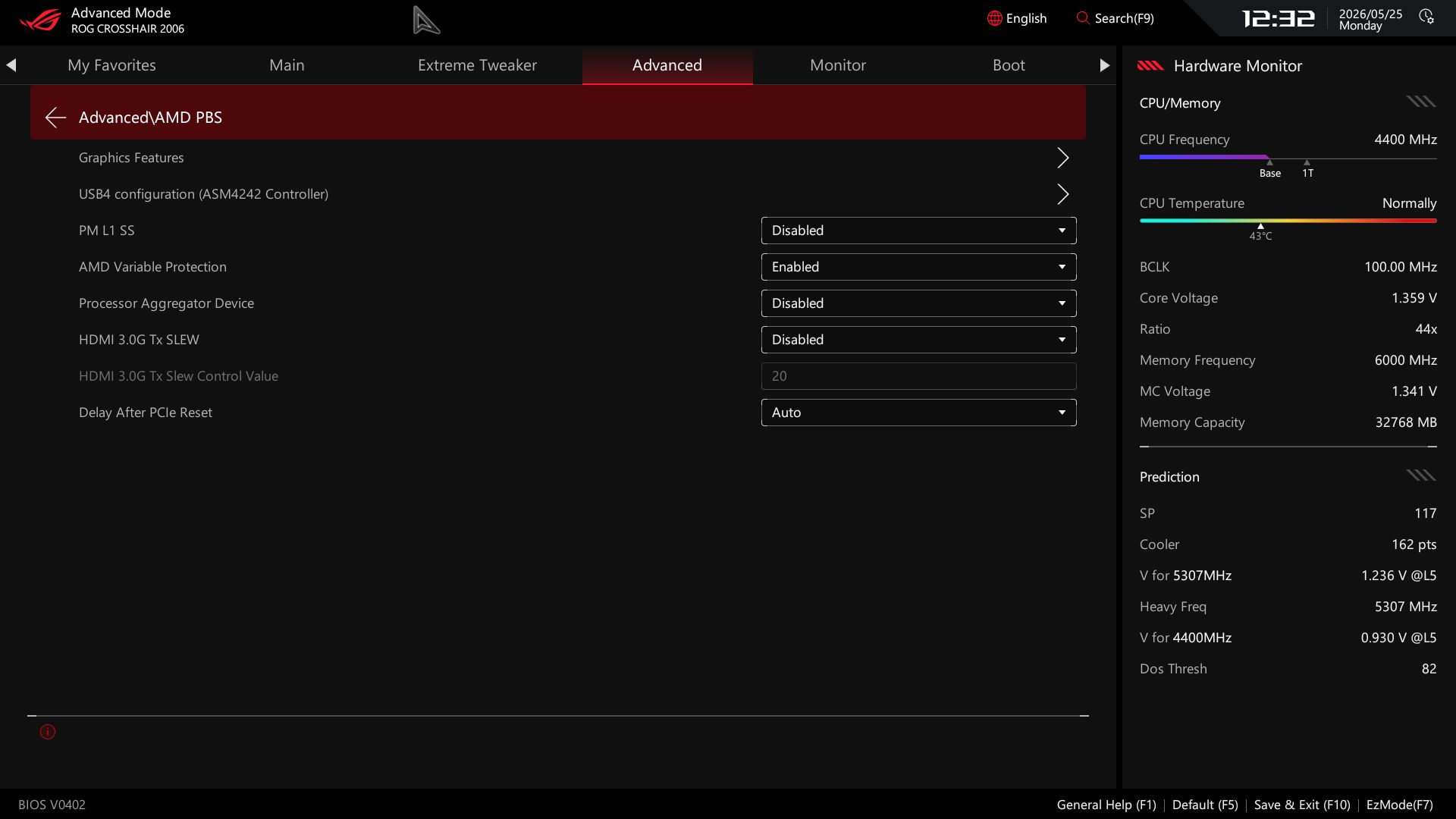Click Cooler value 162 pts
The height and width of the screenshot is (819, 1456).
(x=1414, y=544)
